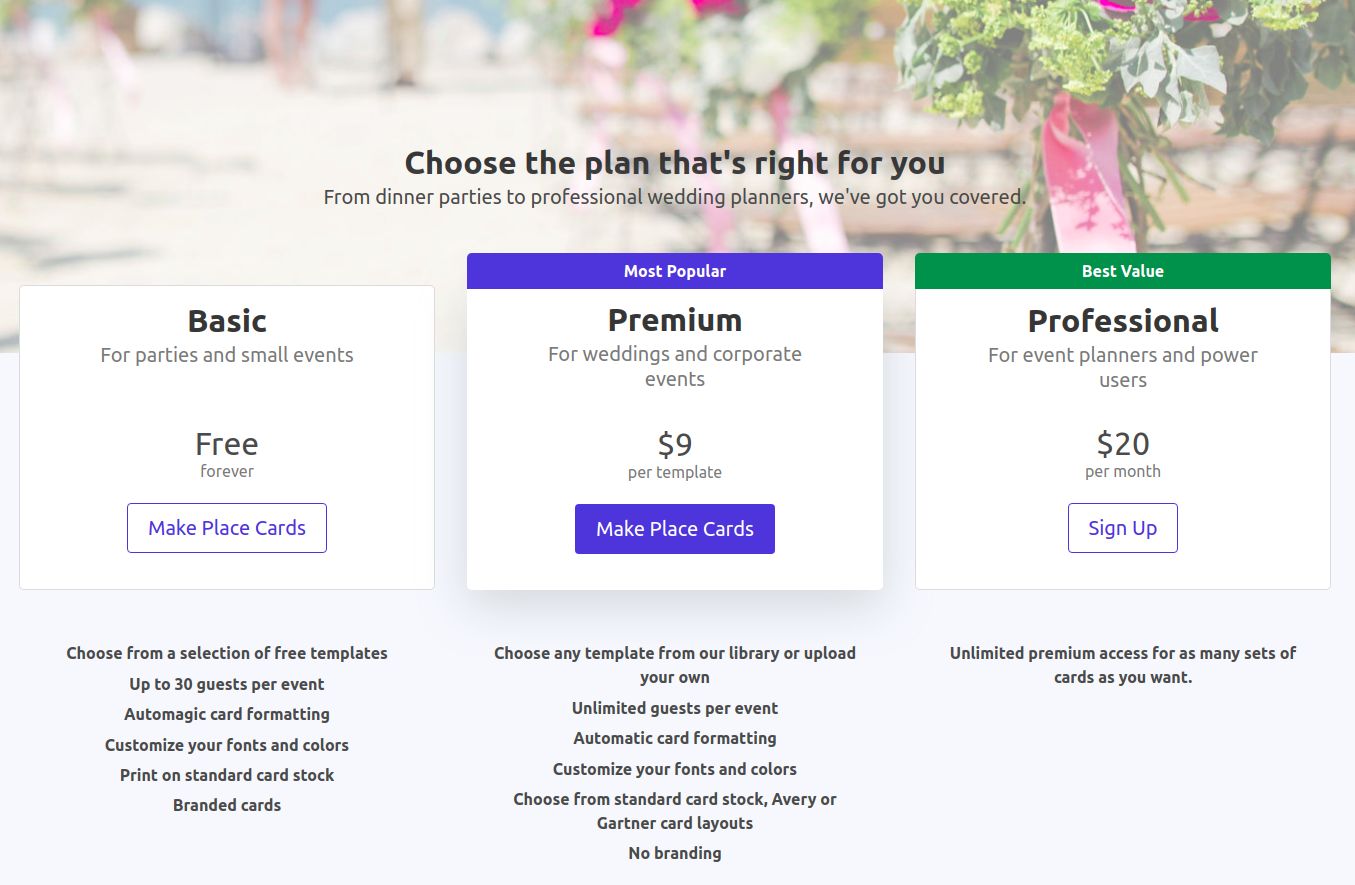The width and height of the screenshot is (1355, 885).
Task: Click the Branded cards feature text
Action: [x=226, y=804]
